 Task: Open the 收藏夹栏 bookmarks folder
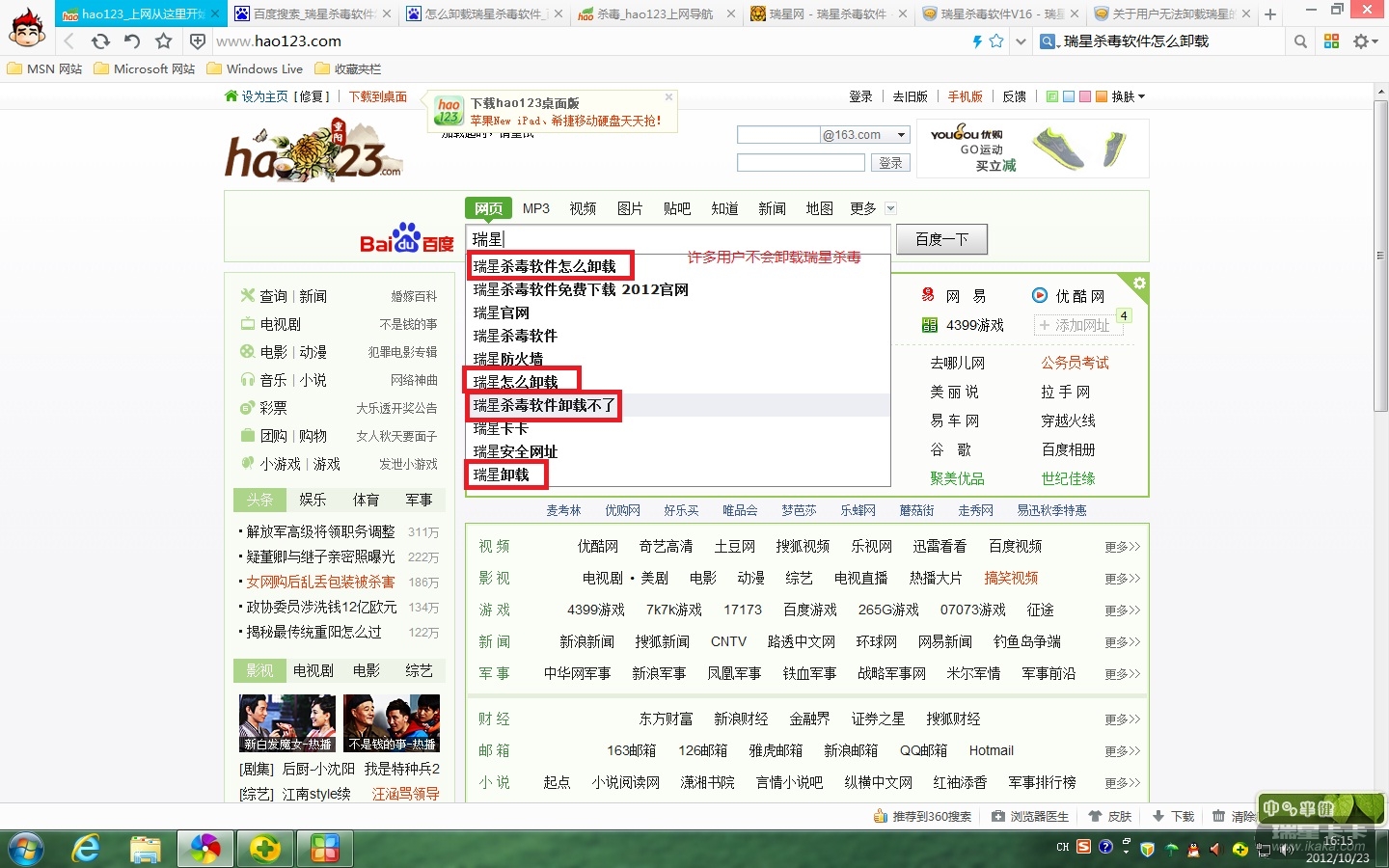pos(348,68)
